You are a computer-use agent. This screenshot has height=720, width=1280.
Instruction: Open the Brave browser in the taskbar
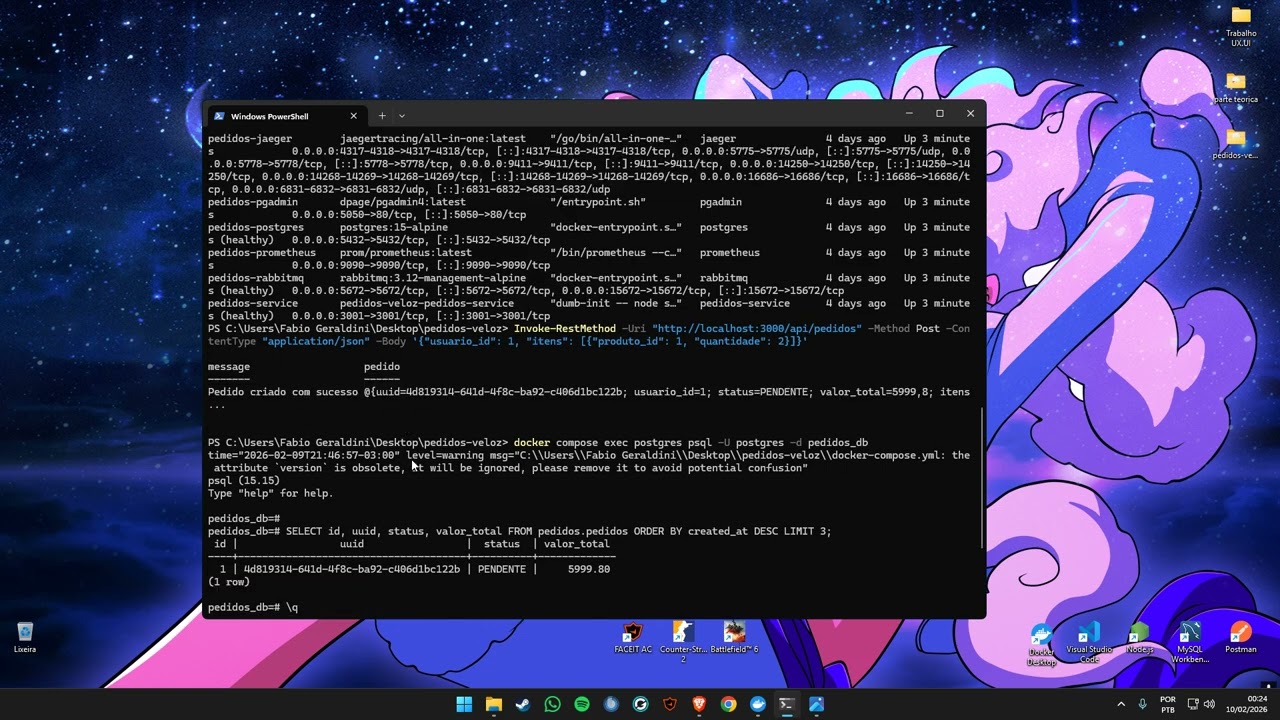coord(699,704)
